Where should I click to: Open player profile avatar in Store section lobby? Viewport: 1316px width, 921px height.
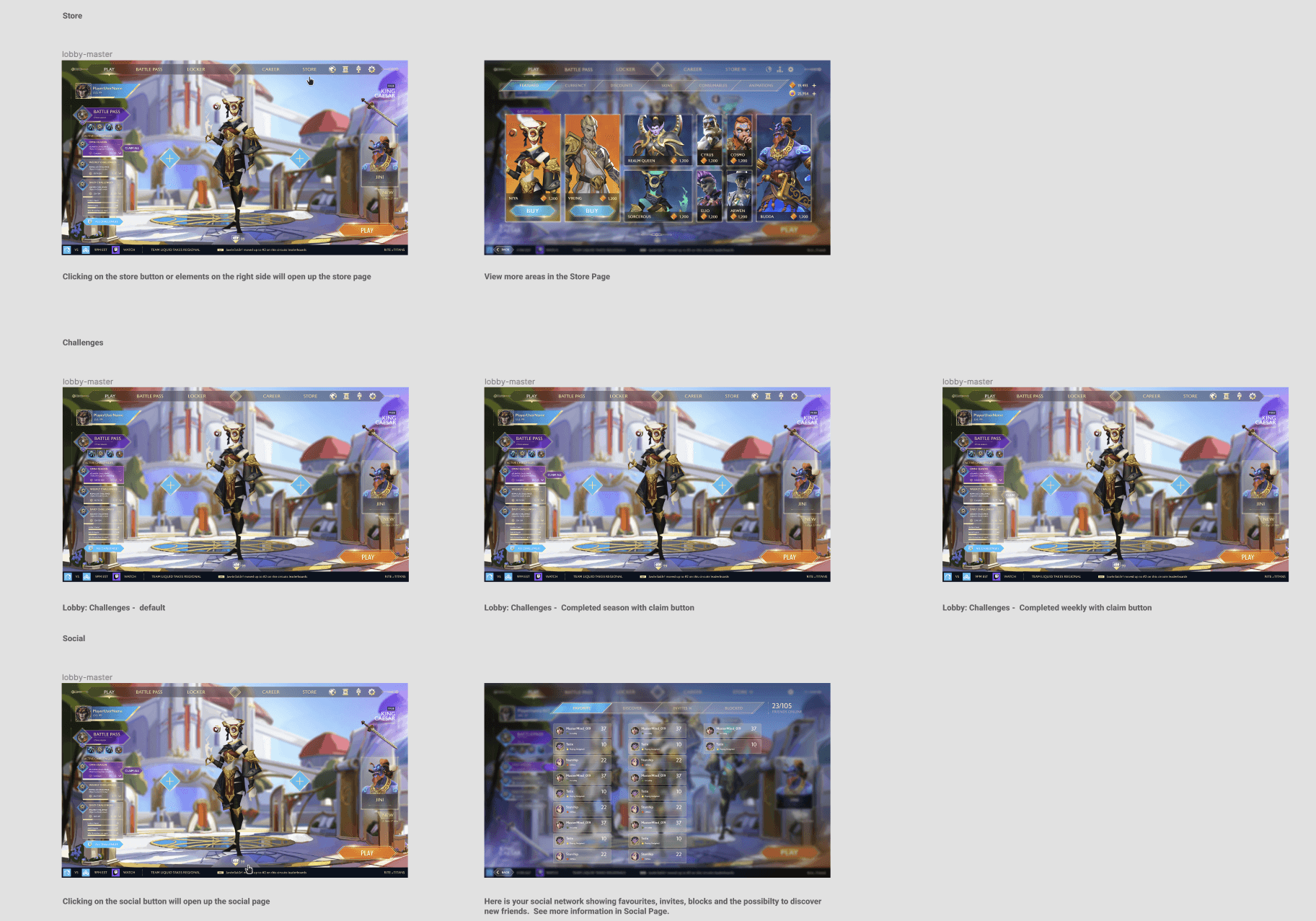point(84,91)
